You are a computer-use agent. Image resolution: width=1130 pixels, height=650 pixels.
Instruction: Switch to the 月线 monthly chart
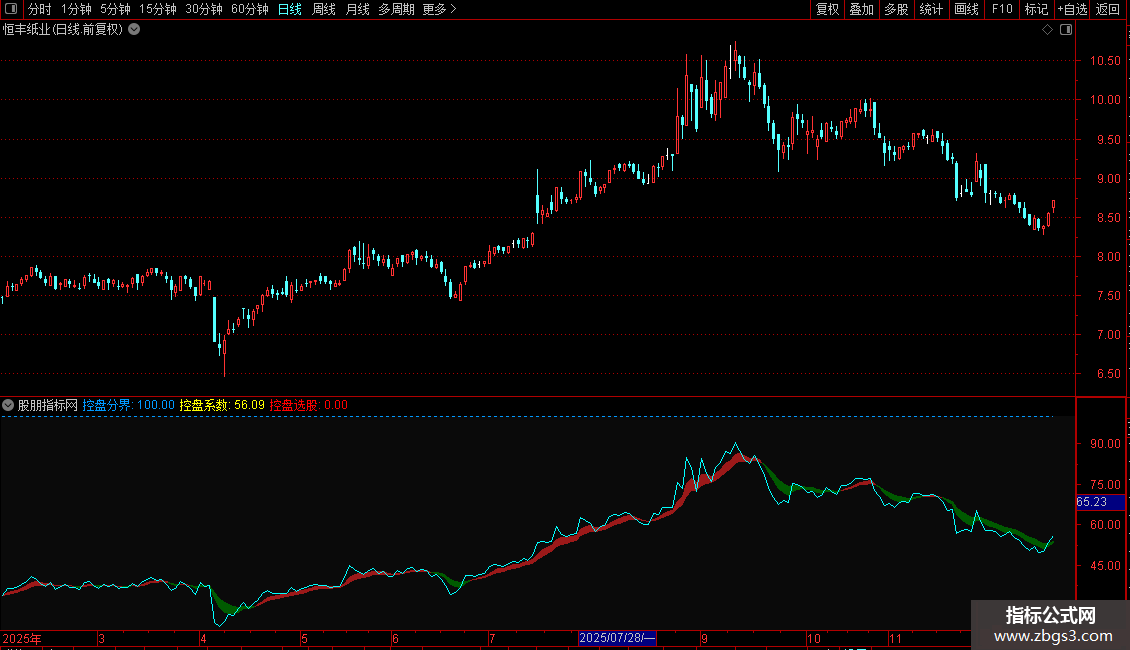357,9
